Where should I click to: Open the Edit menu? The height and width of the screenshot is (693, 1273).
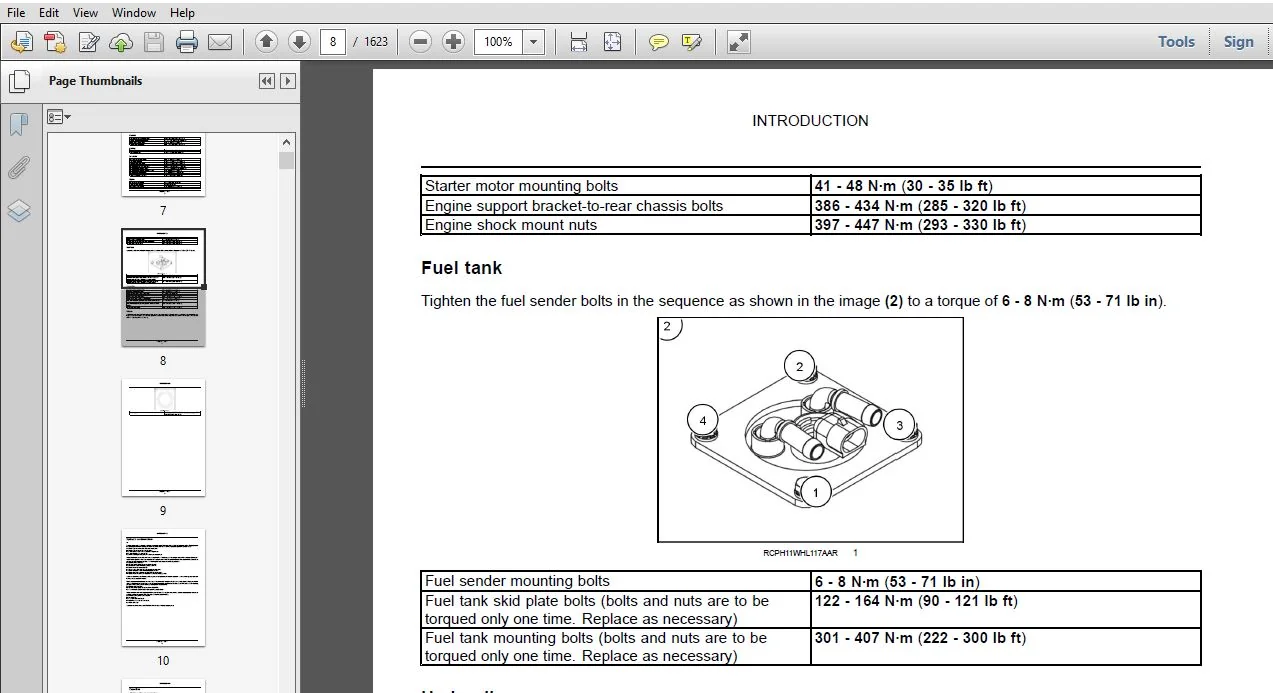tap(48, 13)
